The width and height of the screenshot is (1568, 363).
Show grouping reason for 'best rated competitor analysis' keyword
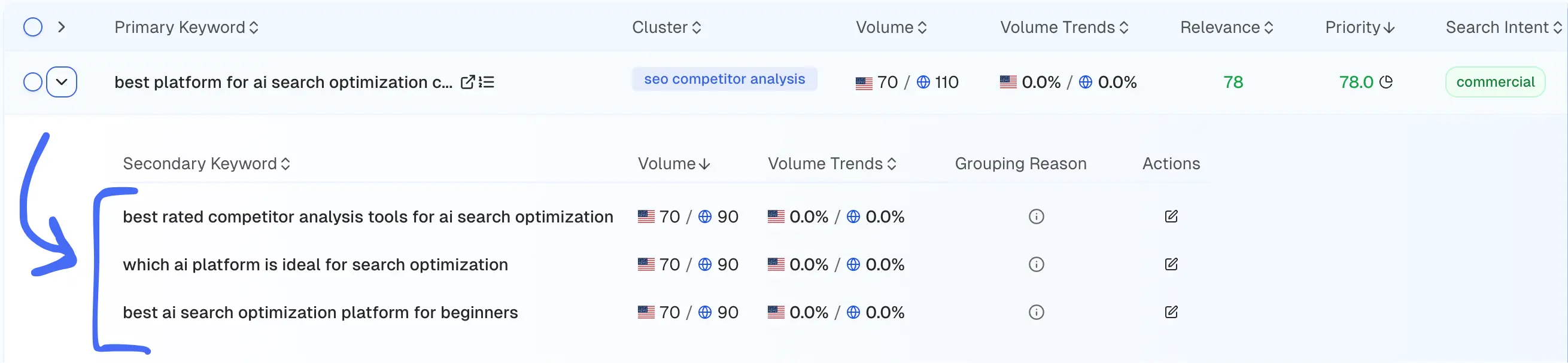click(x=1036, y=216)
